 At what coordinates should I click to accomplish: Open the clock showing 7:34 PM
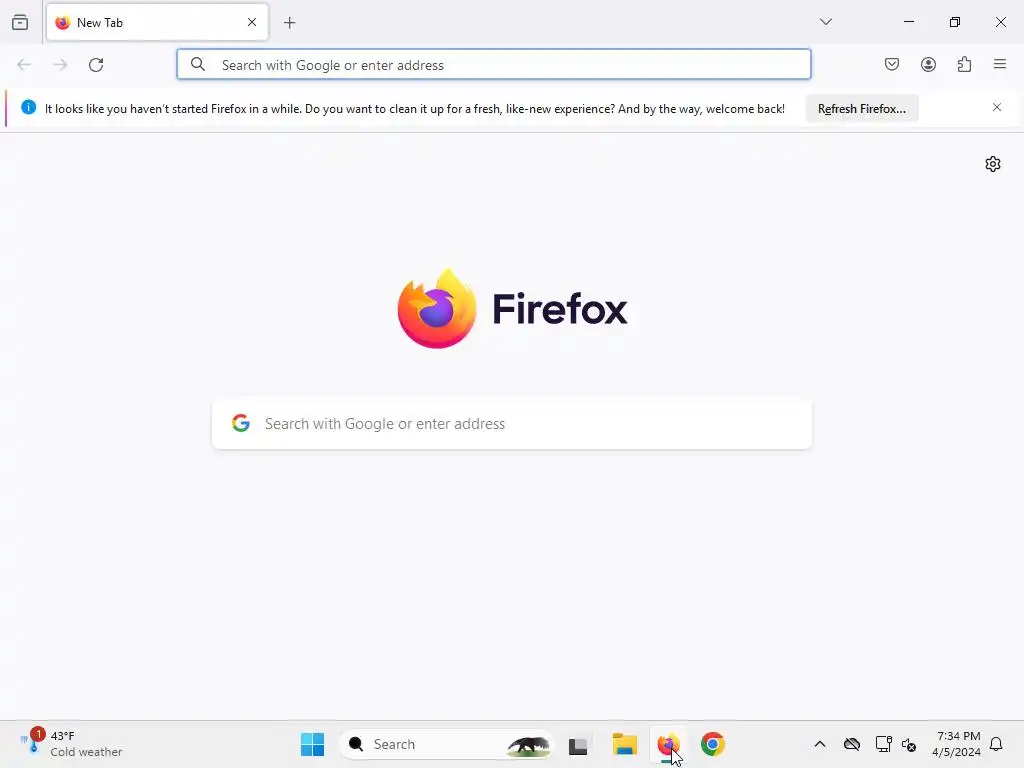956,744
